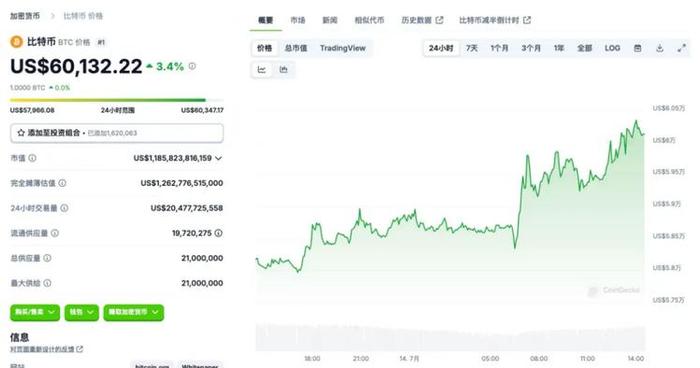Viewport: 700px width, 368px height.
Task: Switch the chart to TradingView
Action: 342,48
